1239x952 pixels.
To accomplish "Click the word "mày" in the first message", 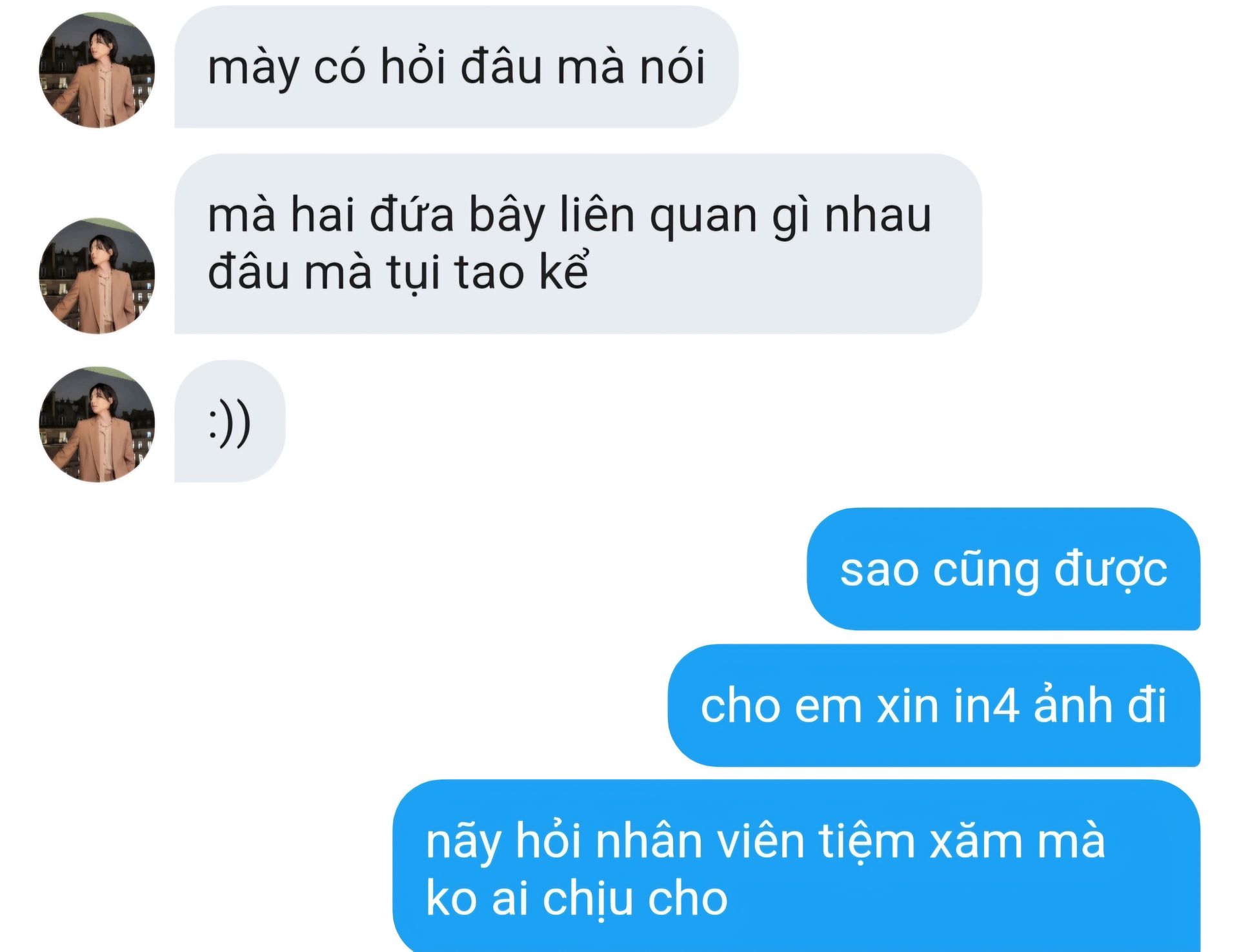I will click(x=253, y=67).
